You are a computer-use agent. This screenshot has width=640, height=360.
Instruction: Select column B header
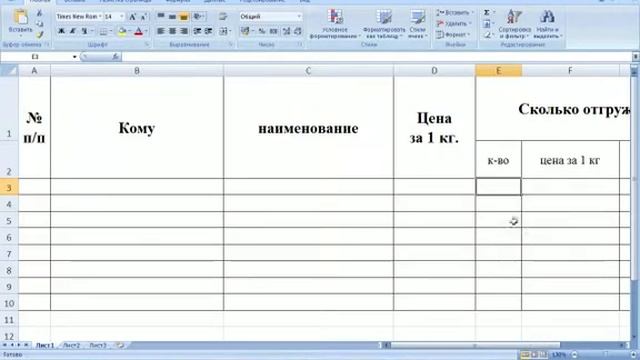pos(137,71)
